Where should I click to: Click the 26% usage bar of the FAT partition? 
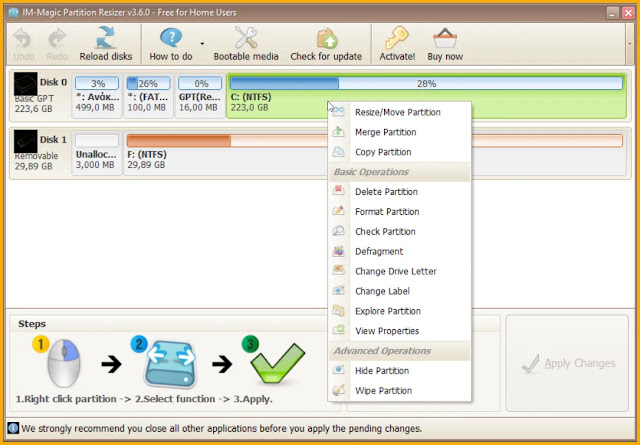[x=148, y=83]
